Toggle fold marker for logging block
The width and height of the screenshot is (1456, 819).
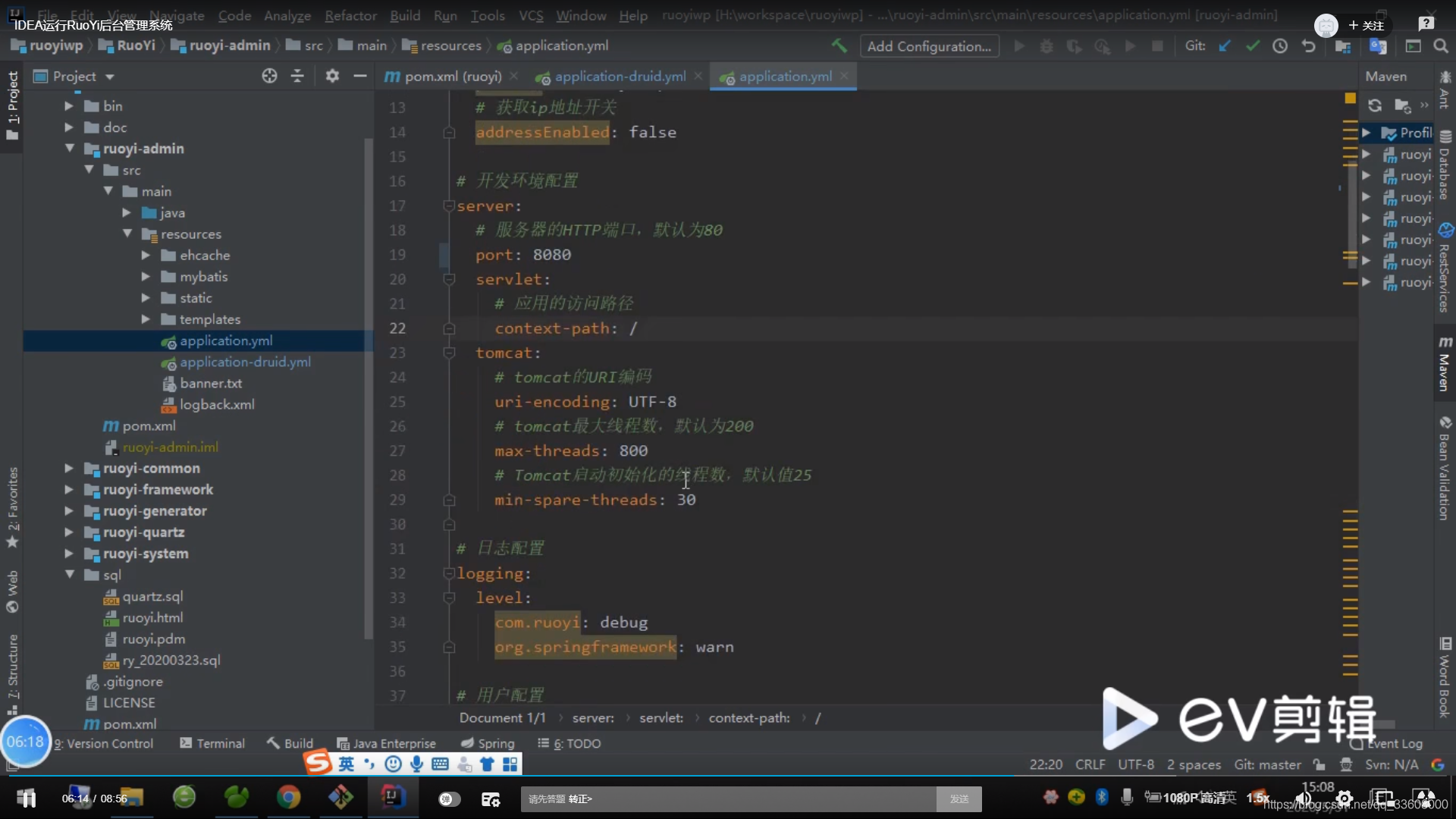[x=449, y=573]
